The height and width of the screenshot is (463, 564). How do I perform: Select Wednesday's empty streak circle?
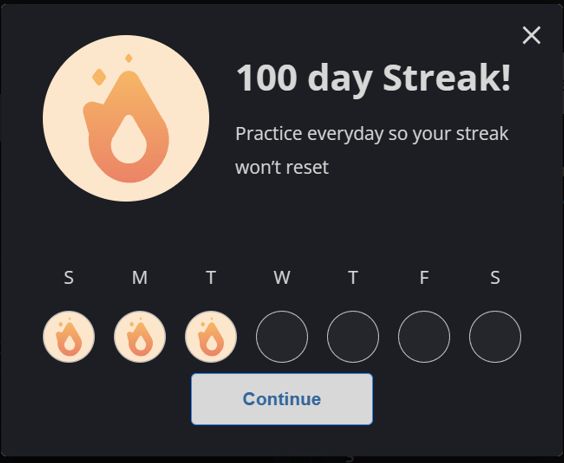282,337
